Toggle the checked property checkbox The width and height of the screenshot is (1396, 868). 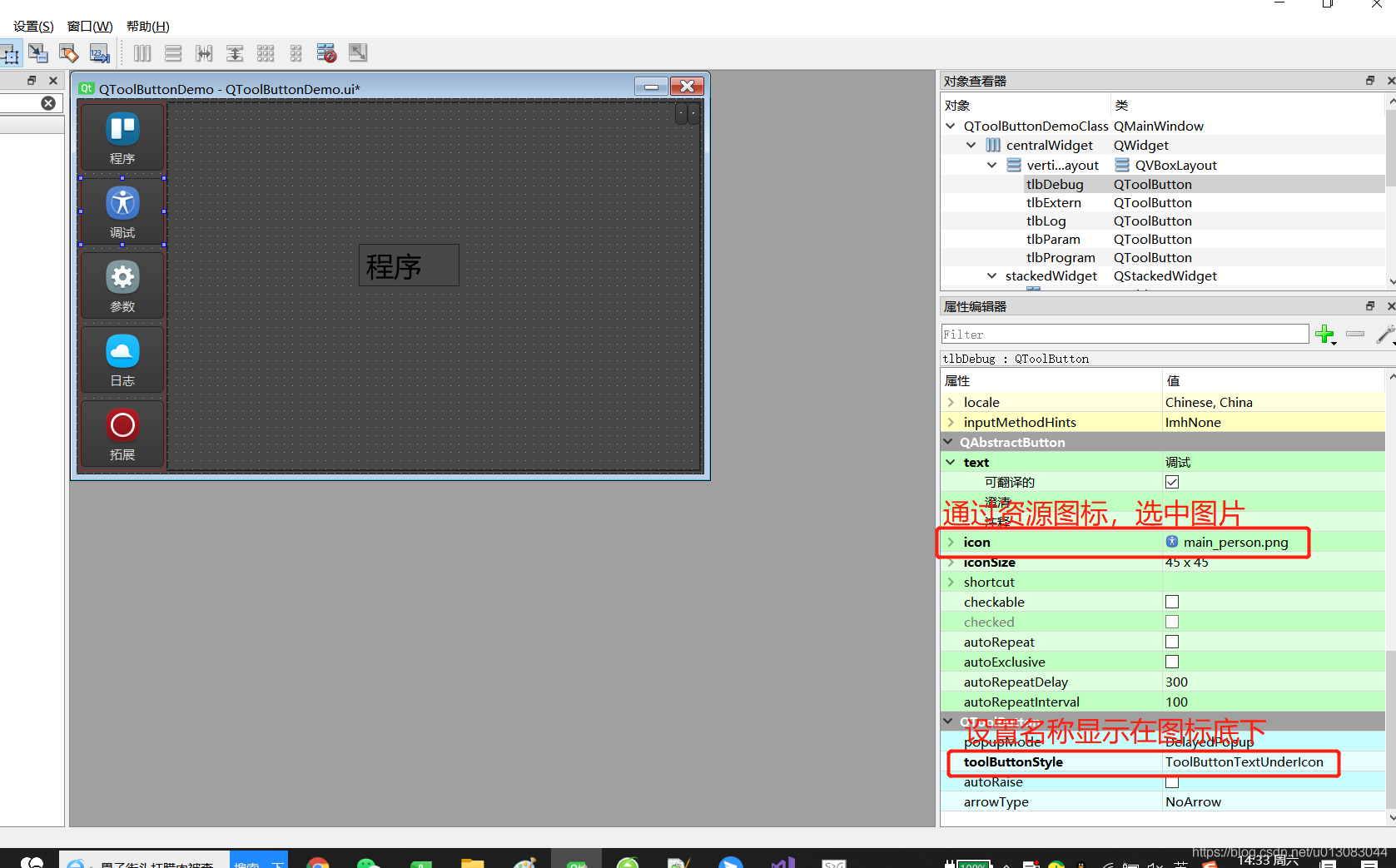pyautogui.click(x=1172, y=622)
